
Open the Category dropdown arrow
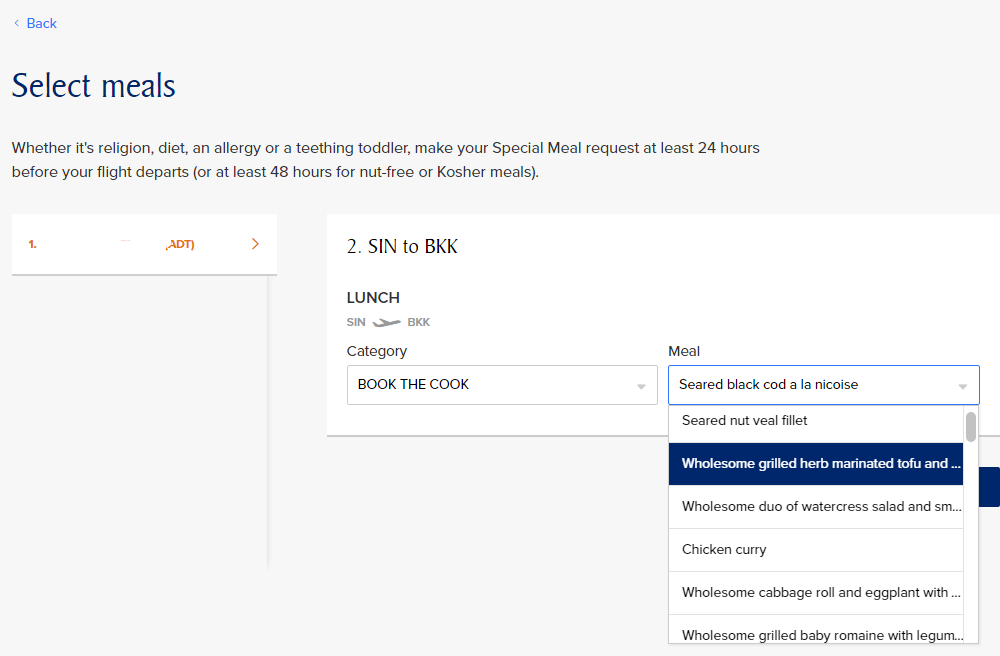[641, 386]
